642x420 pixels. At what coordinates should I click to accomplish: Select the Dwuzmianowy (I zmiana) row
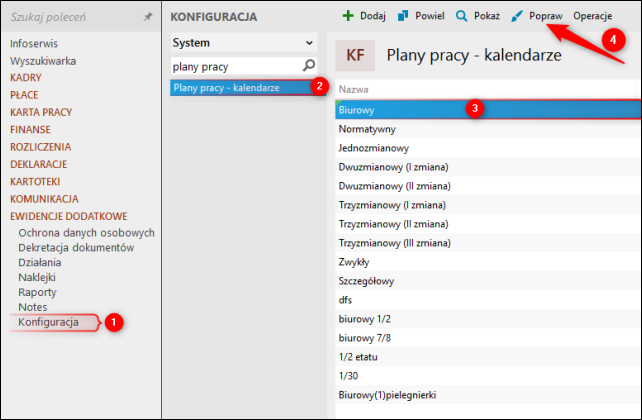point(488,167)
